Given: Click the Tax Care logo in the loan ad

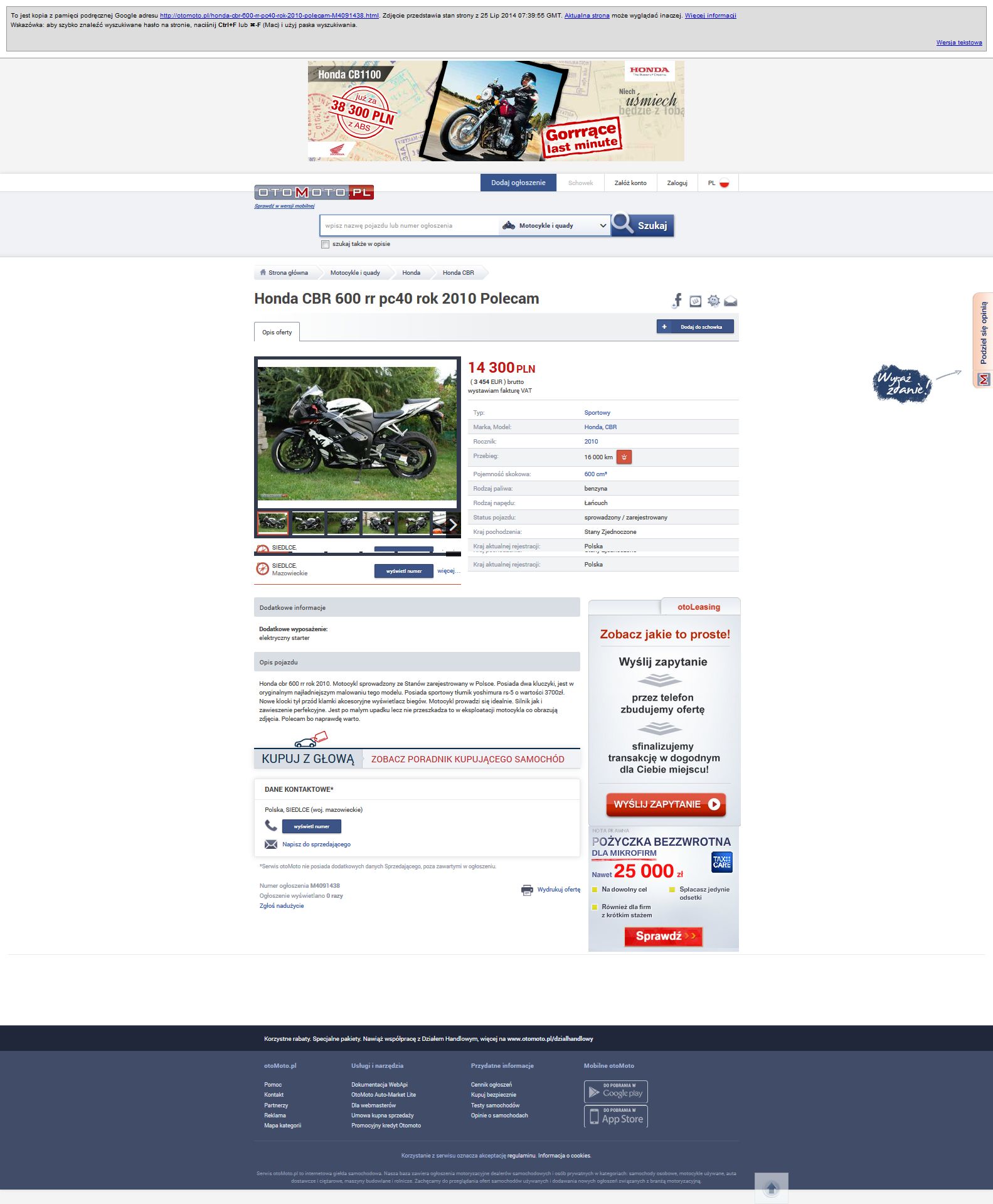Looking at the screenshot, I should coord(722,862).
